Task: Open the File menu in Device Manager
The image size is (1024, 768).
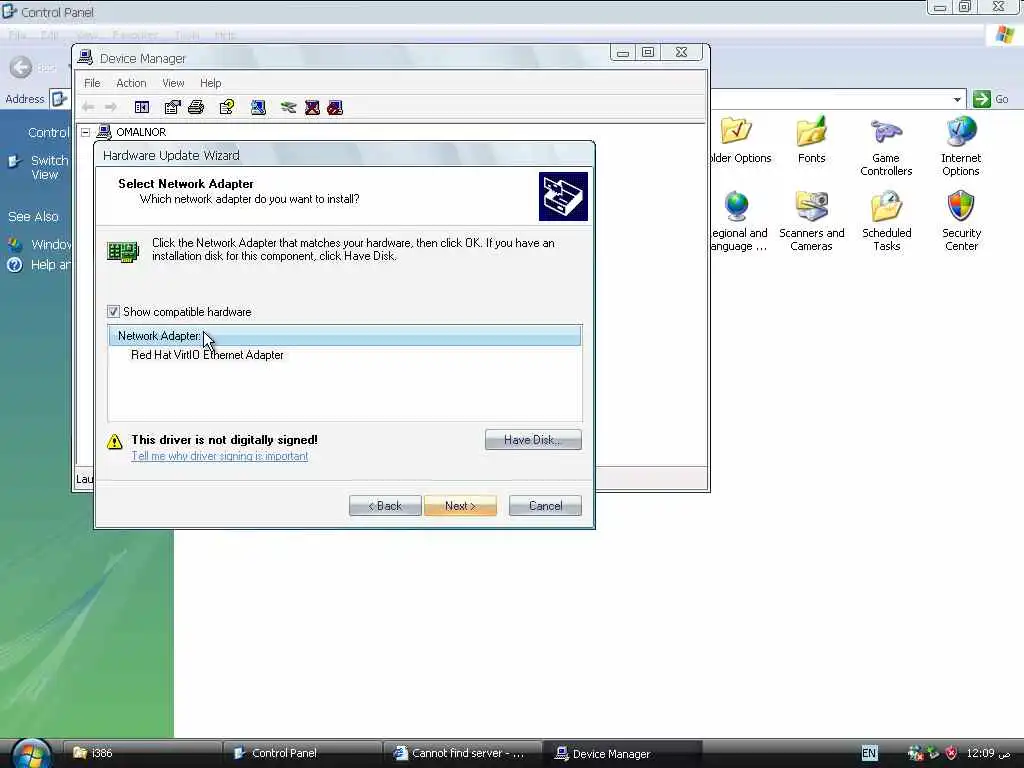Action: 92,83
